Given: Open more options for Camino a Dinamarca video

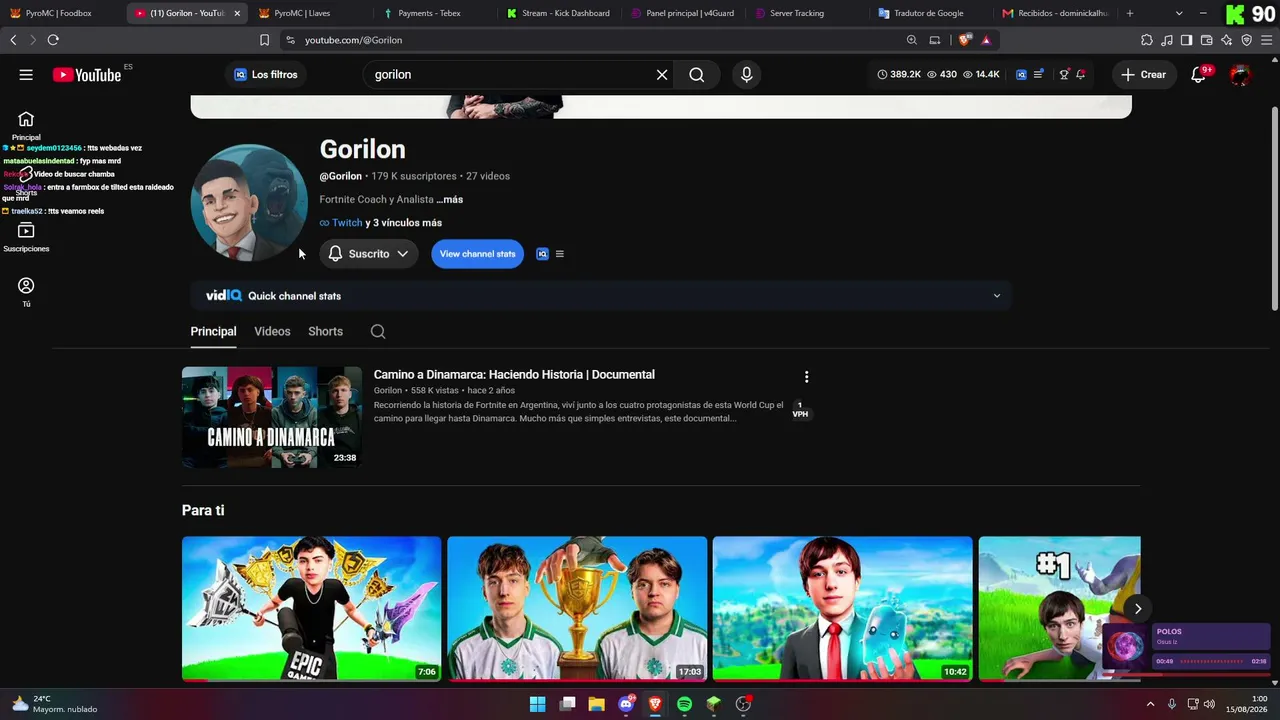Looking at the screenshot, I should point(806,377).
